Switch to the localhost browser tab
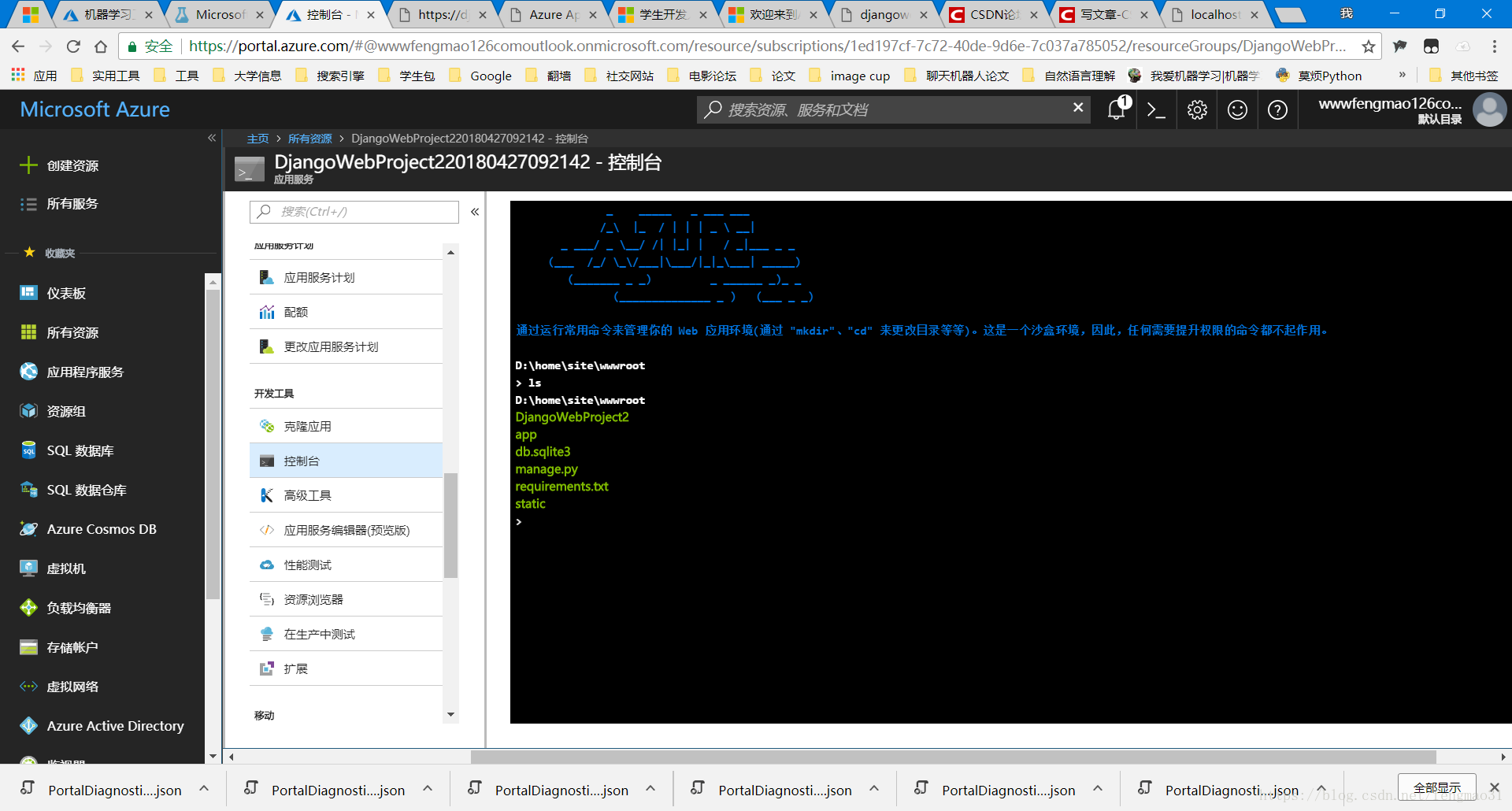This screenshot has width=1512, height=811. coord(1215,14)
